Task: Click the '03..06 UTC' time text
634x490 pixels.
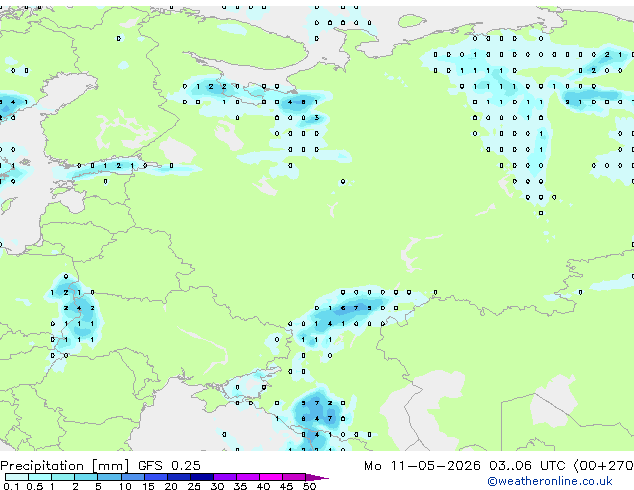Action: click(527, 466)
